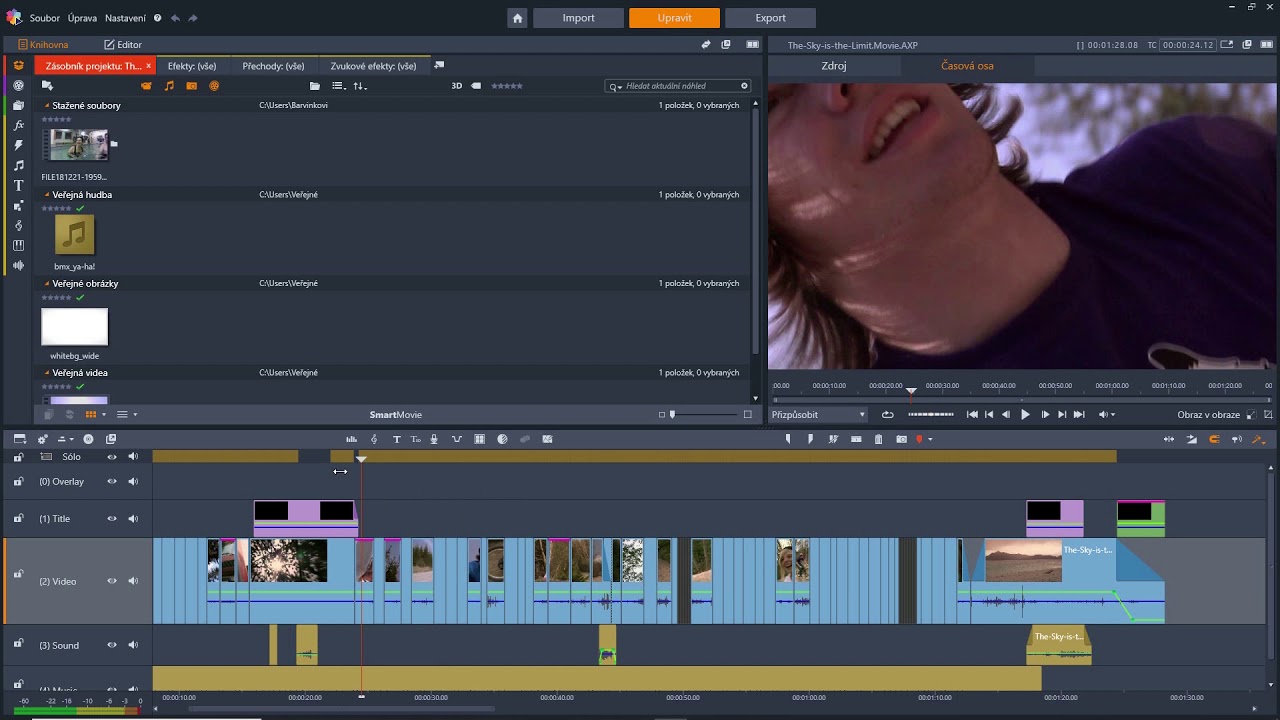Show projects filter in library toolbar

(x=214, y=86)
